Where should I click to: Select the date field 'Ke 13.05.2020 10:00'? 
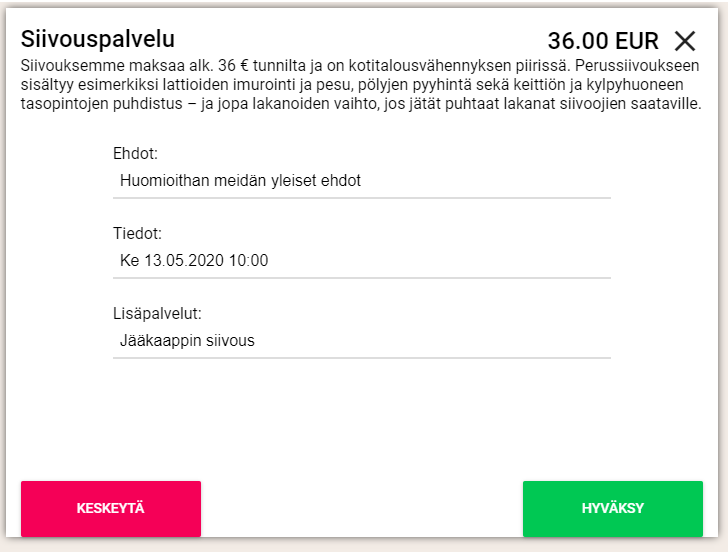pos(361,261)
